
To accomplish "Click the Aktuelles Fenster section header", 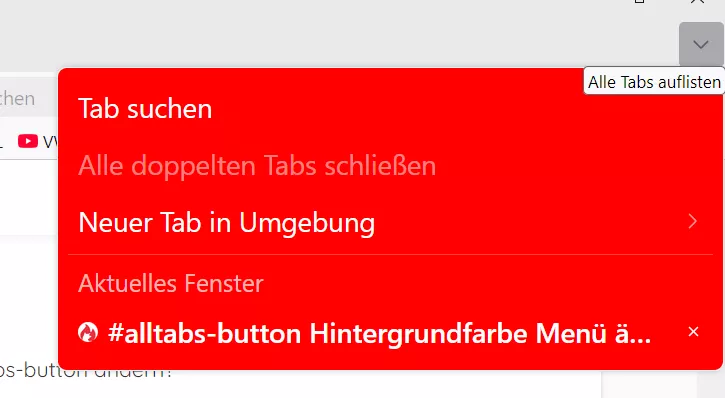I will coord(171,283).
